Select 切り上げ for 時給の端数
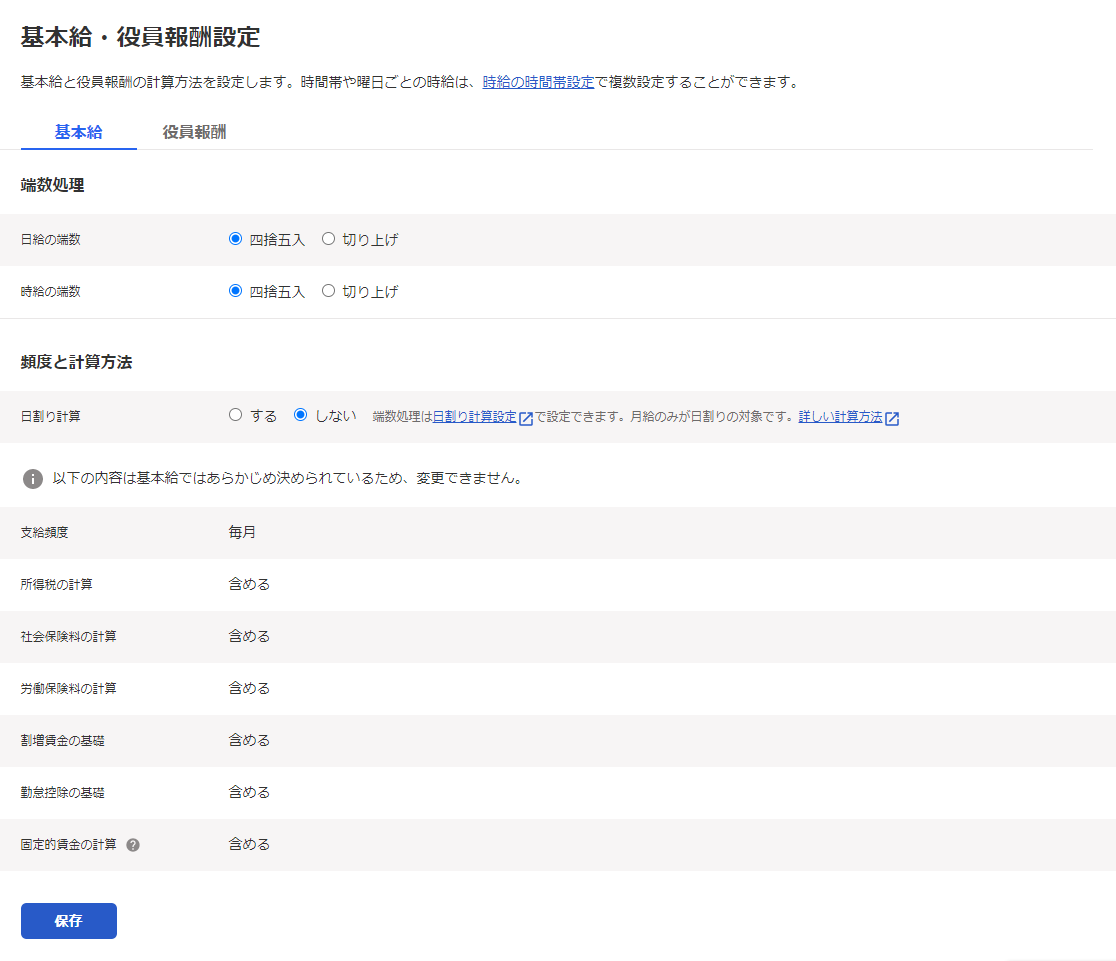Image resolution: width=1116 pixels, height=961 pixels. pyautogui.click(x=328, y=291)
